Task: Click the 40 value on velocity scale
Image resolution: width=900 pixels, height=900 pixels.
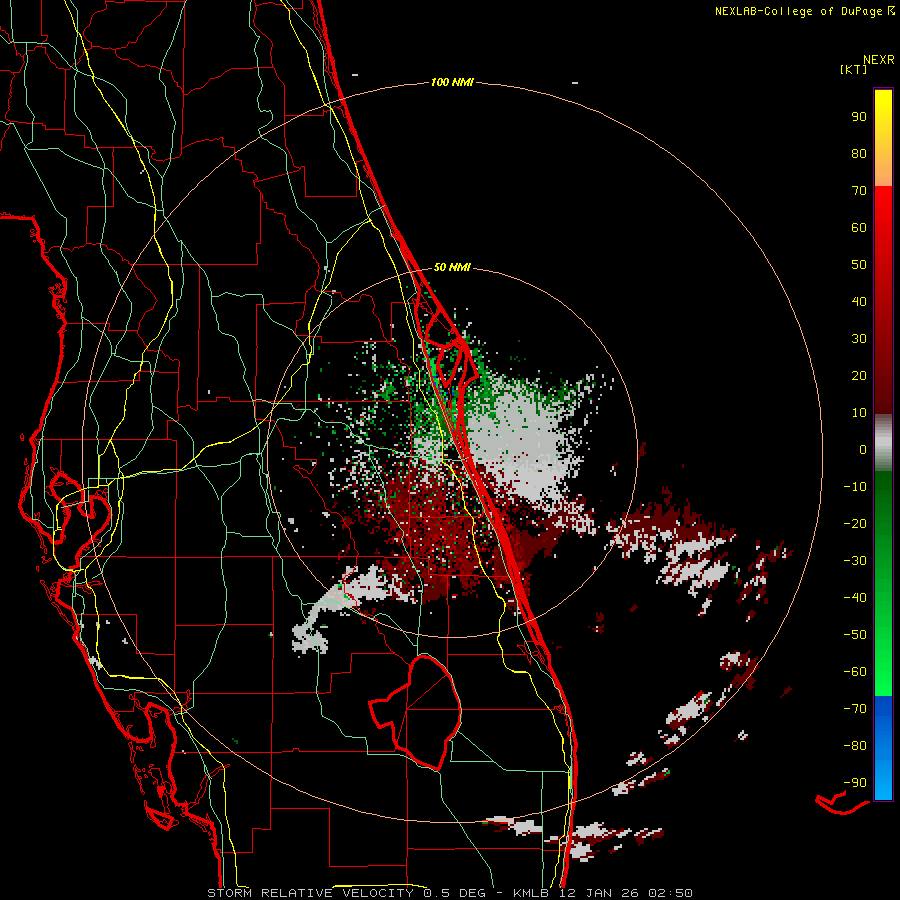Action: [859, 301]
